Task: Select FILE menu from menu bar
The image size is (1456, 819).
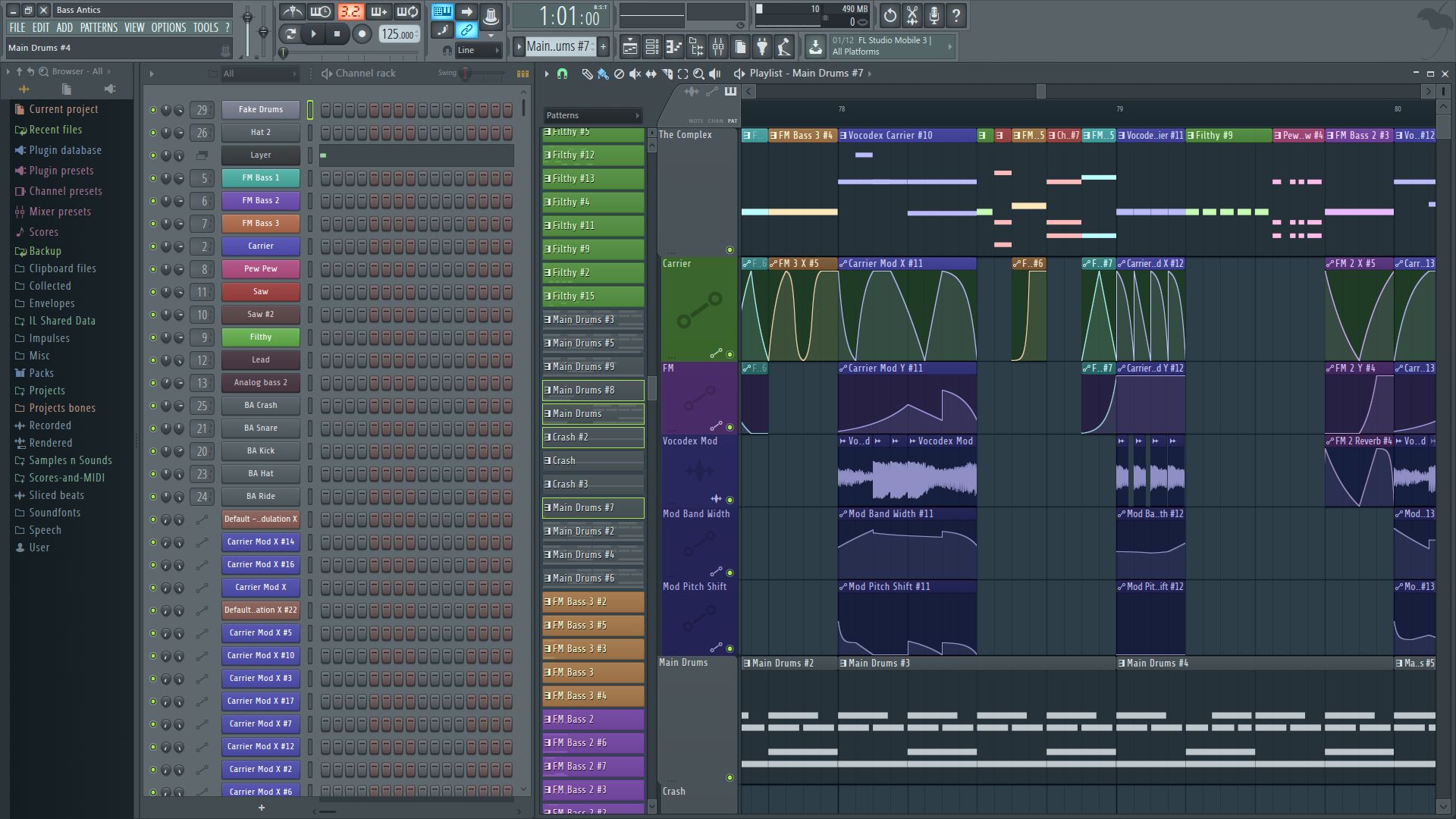Action: [x=16, y=27]
